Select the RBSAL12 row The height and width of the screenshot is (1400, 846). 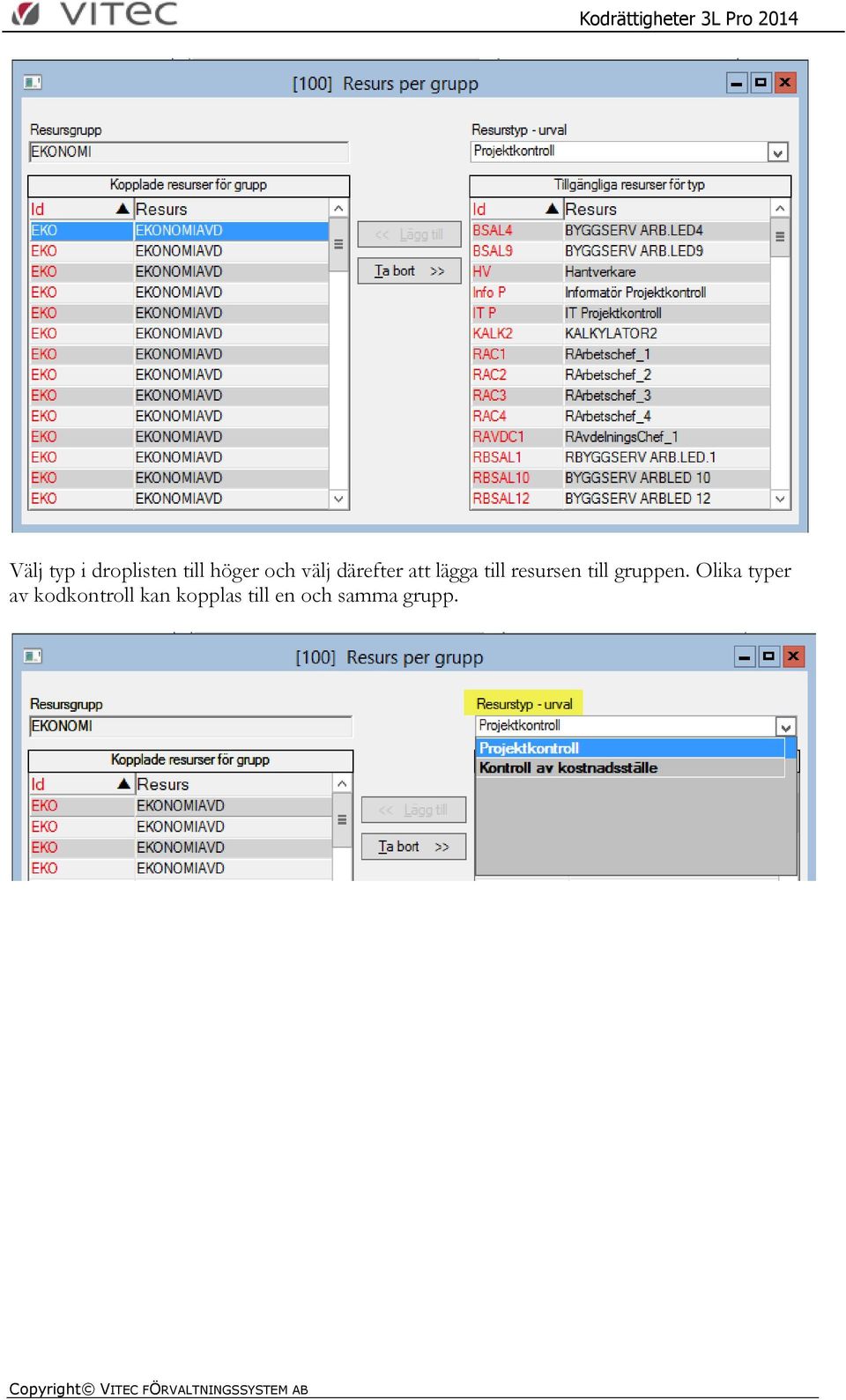(620, 499)
